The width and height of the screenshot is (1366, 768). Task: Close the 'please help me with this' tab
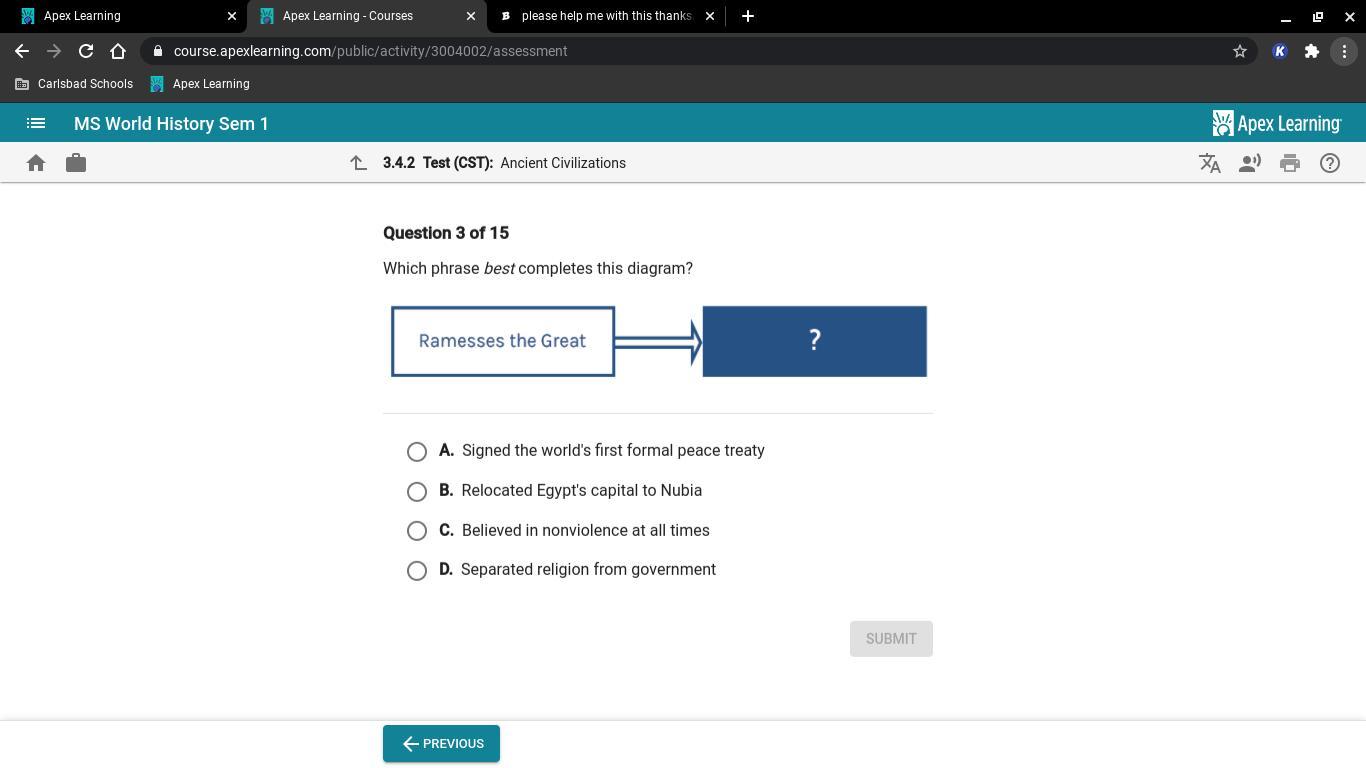[710, 16]
